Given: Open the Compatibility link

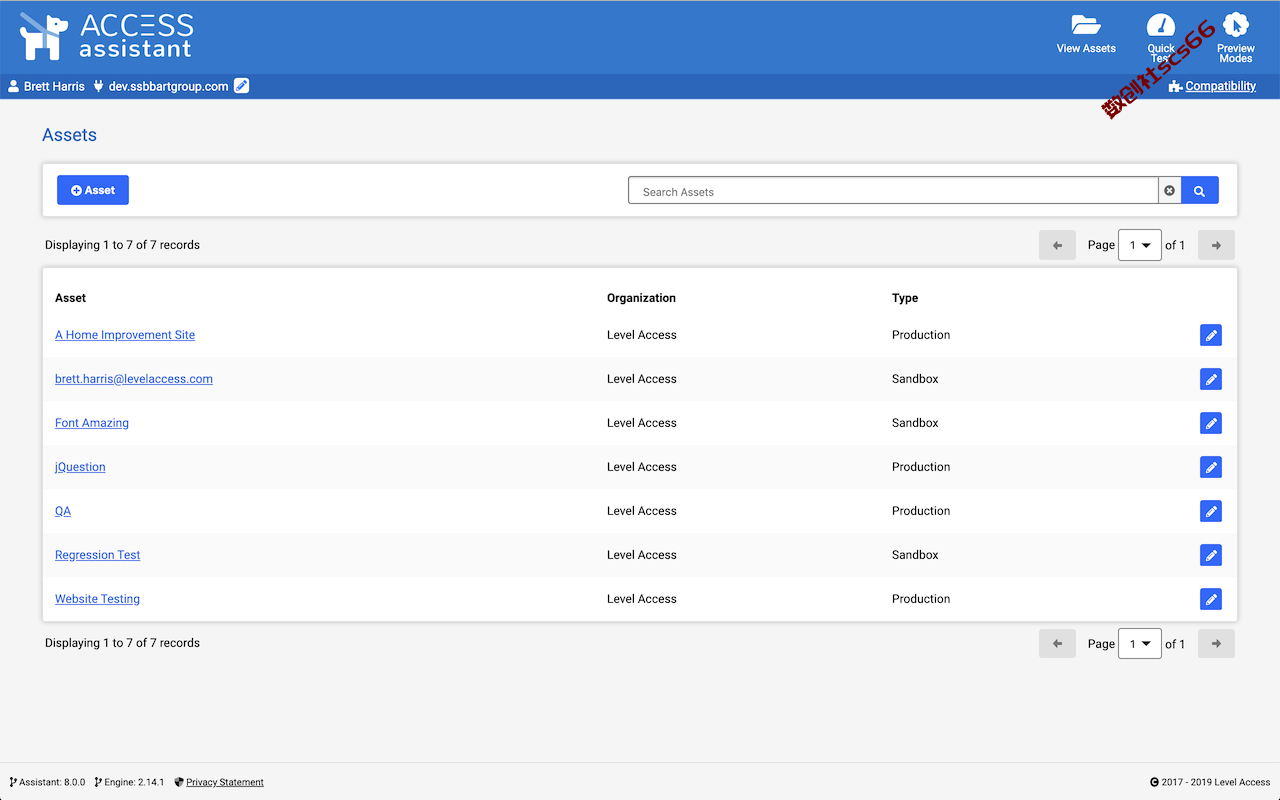Looking at the screenshot, I should 1220,86.
